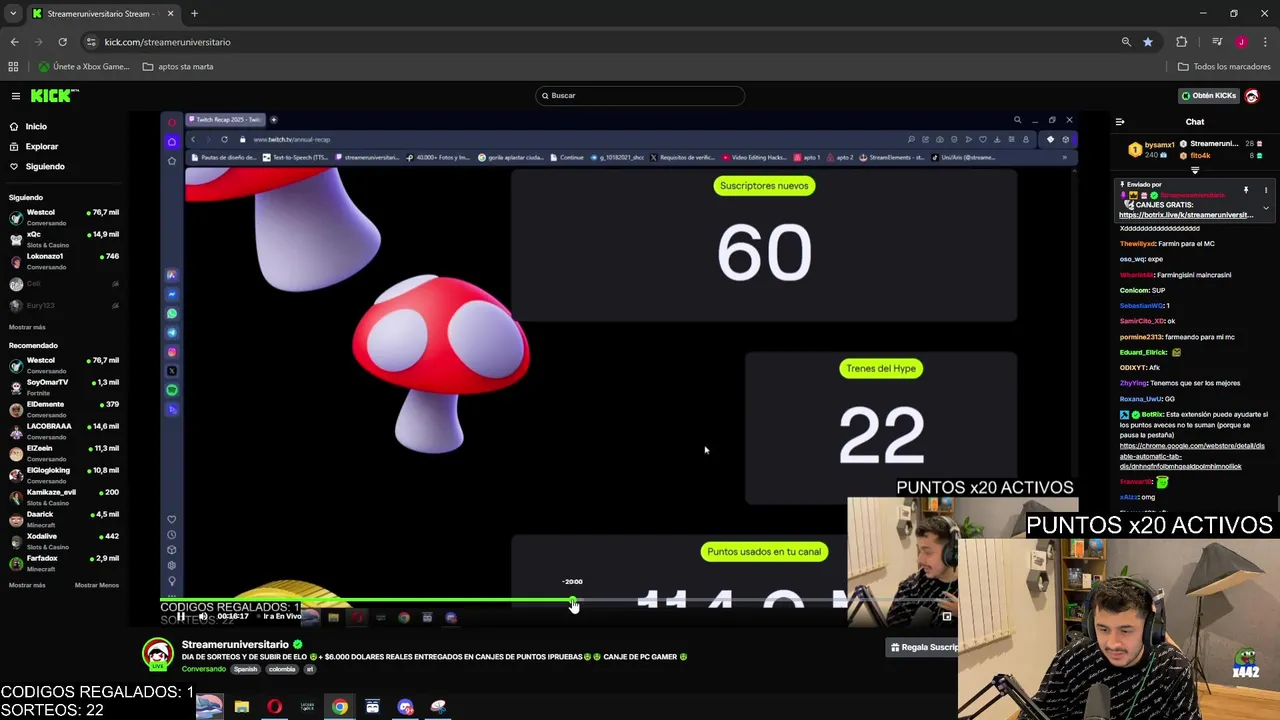
Task: Zoom page with magnifier icon in address bar
Action: coord(1126,42)
